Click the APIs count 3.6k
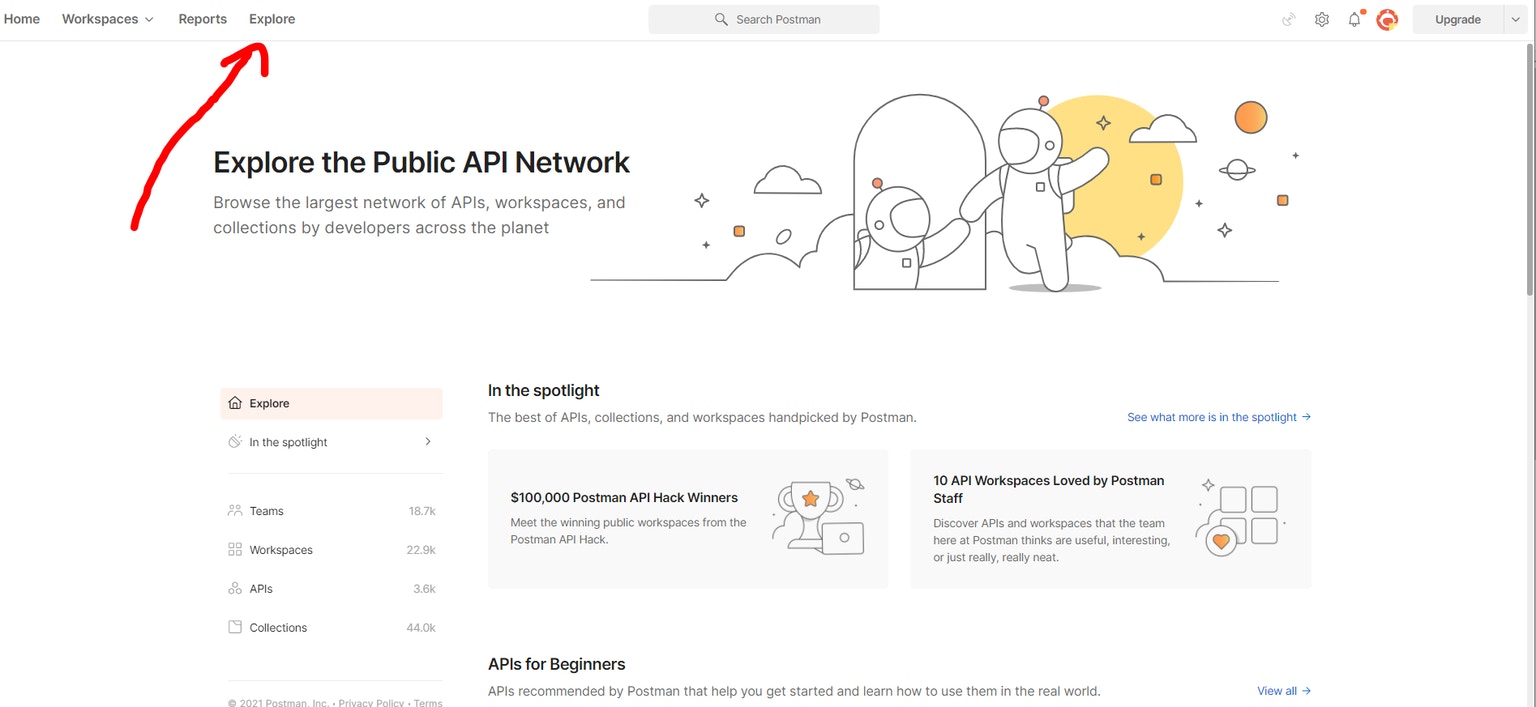This screenshot has height=707, width=1536. [424, 589]
